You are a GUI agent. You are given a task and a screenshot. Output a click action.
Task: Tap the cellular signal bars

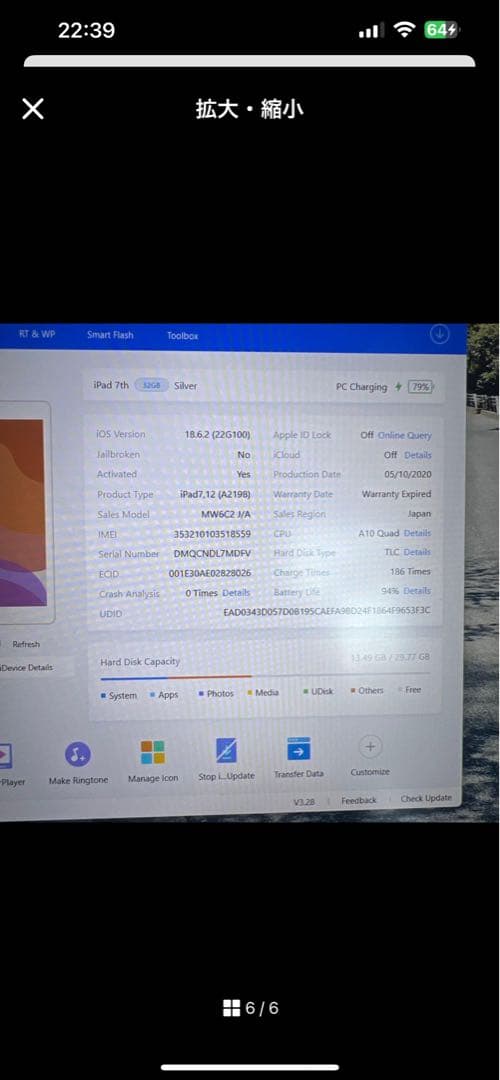pos(371,30)
